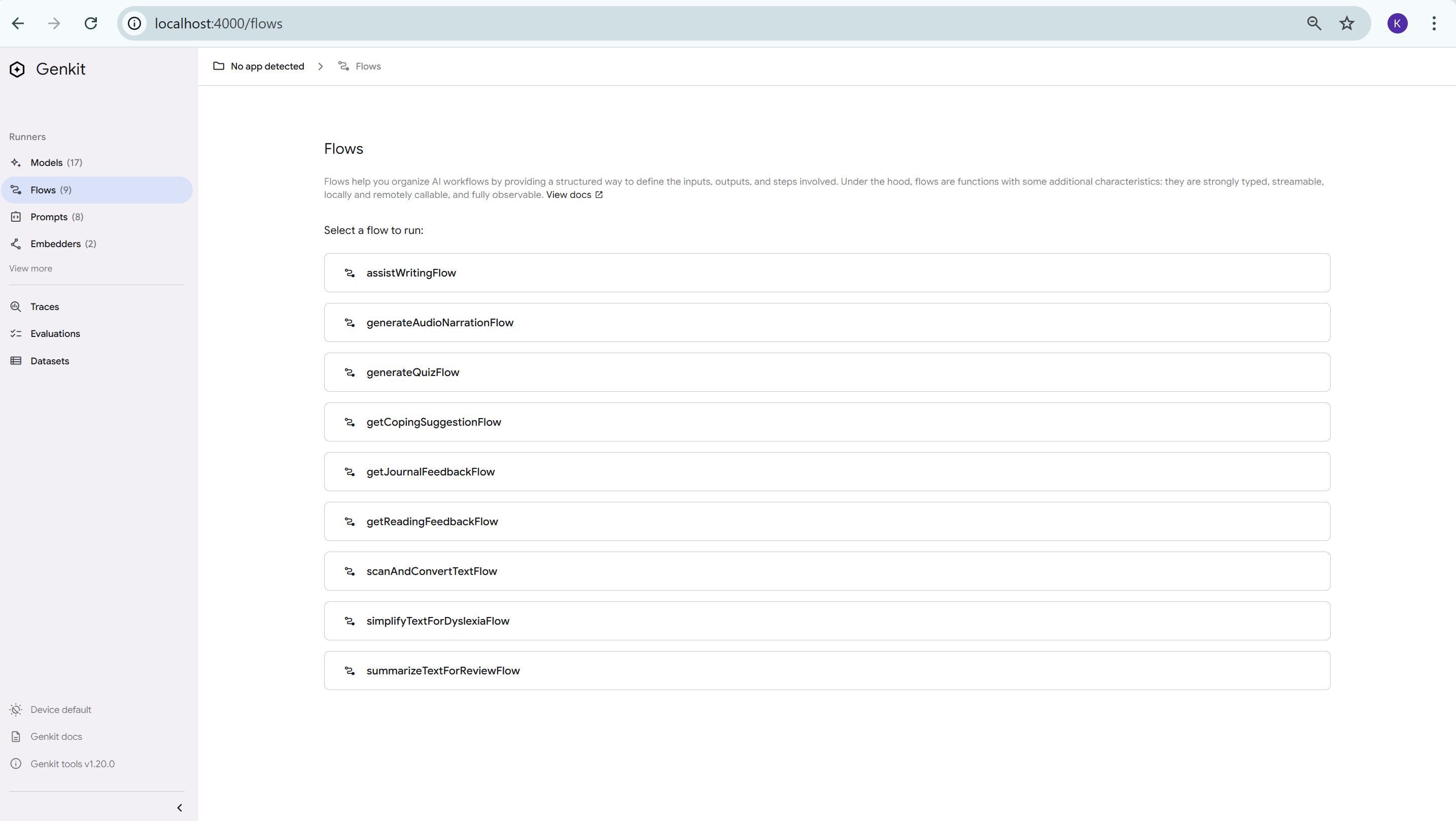1456x821 pixels.
Task: Collapse the sidebar with chevron arrow
Action: pyautogui.click(x=180, y=807)
